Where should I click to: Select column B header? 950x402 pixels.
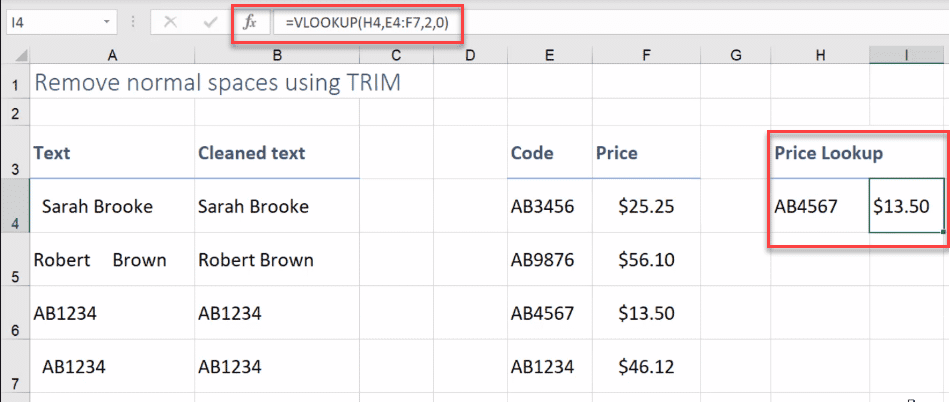(277, 56)
